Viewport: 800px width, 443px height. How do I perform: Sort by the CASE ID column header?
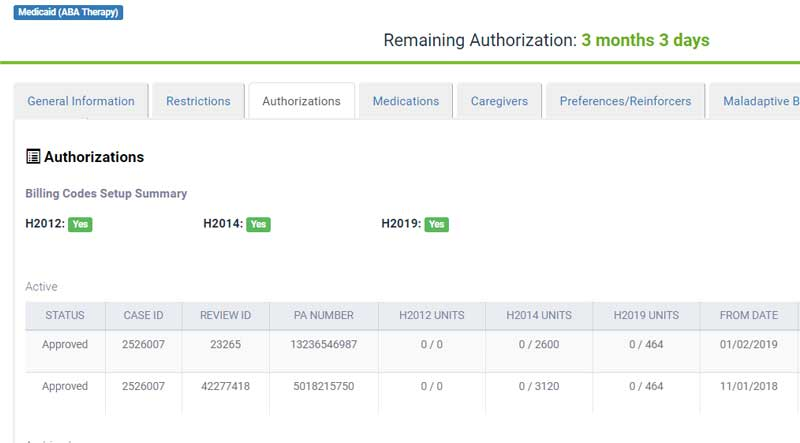tap(143, 315)
